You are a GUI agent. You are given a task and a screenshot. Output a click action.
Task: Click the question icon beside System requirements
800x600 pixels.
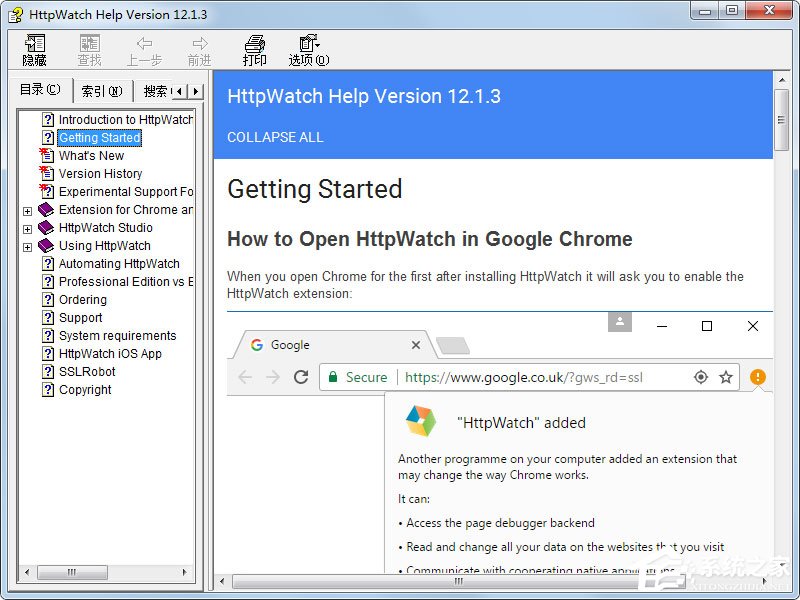pos(47,335)
